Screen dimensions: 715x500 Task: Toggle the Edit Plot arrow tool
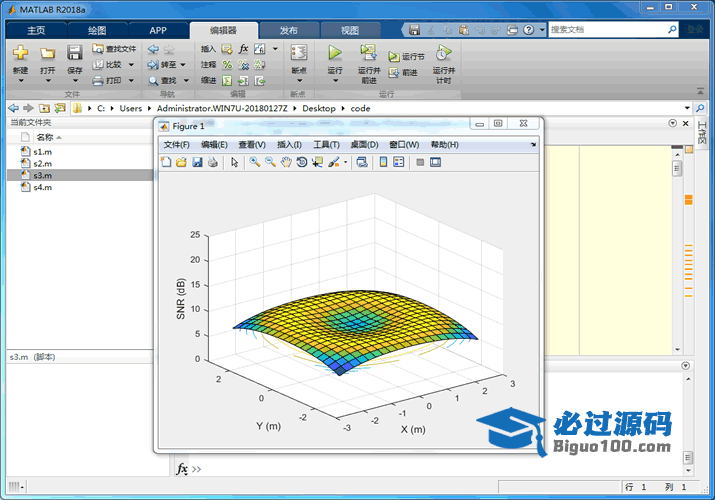click(234, 162)
